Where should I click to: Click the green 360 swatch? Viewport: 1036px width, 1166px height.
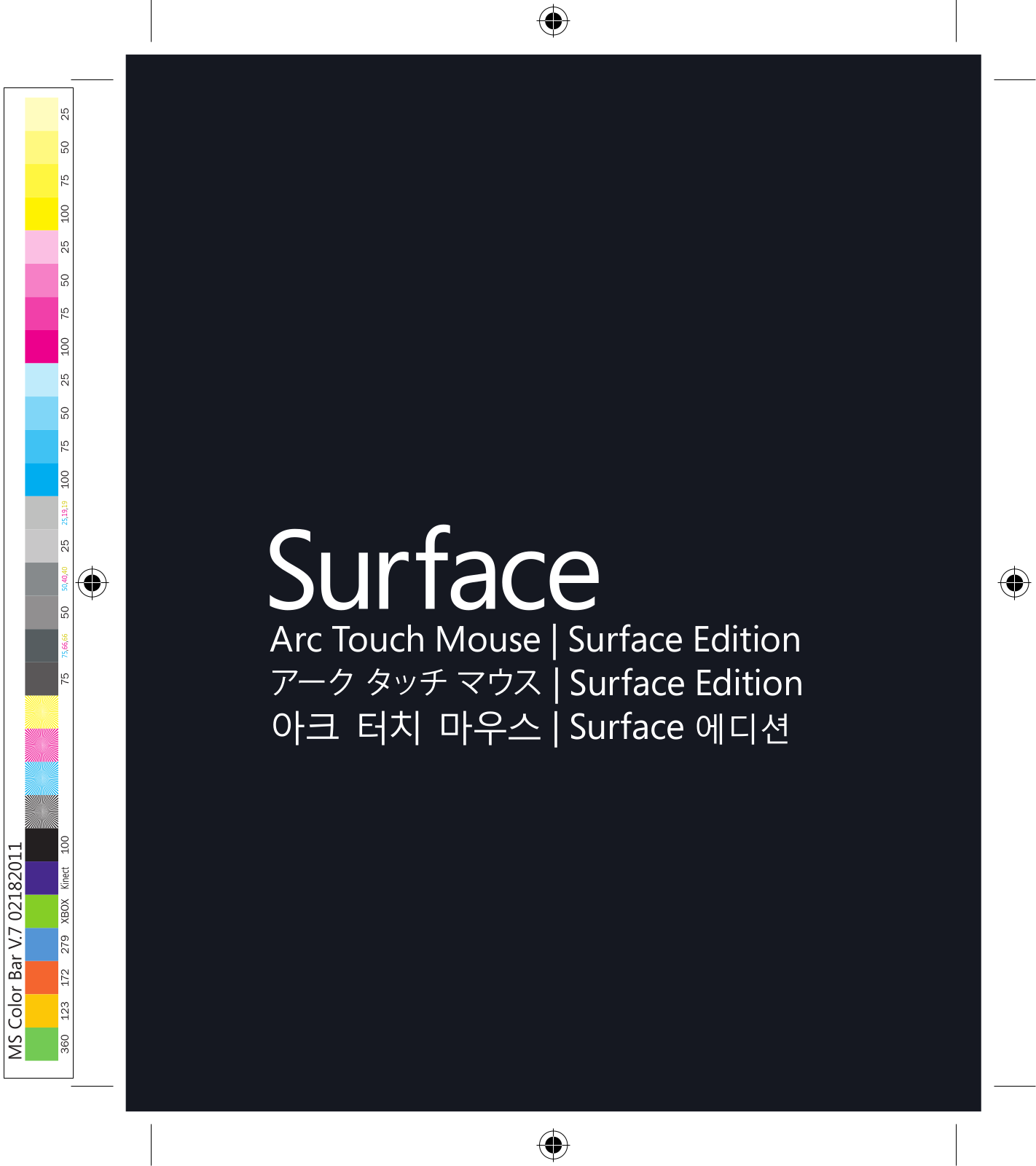[x=42, y=1044]
